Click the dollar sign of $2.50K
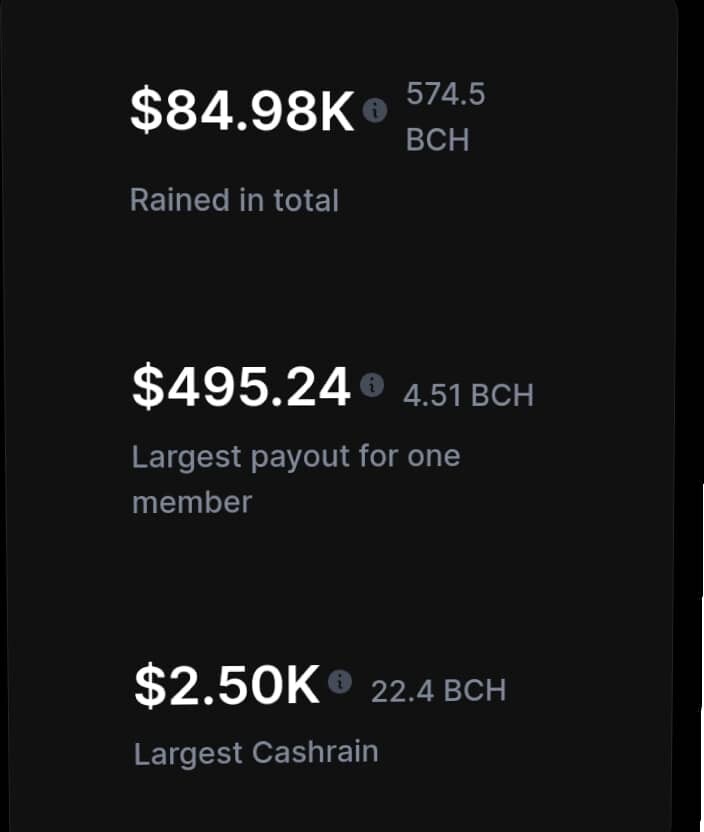 click(150, 684)
